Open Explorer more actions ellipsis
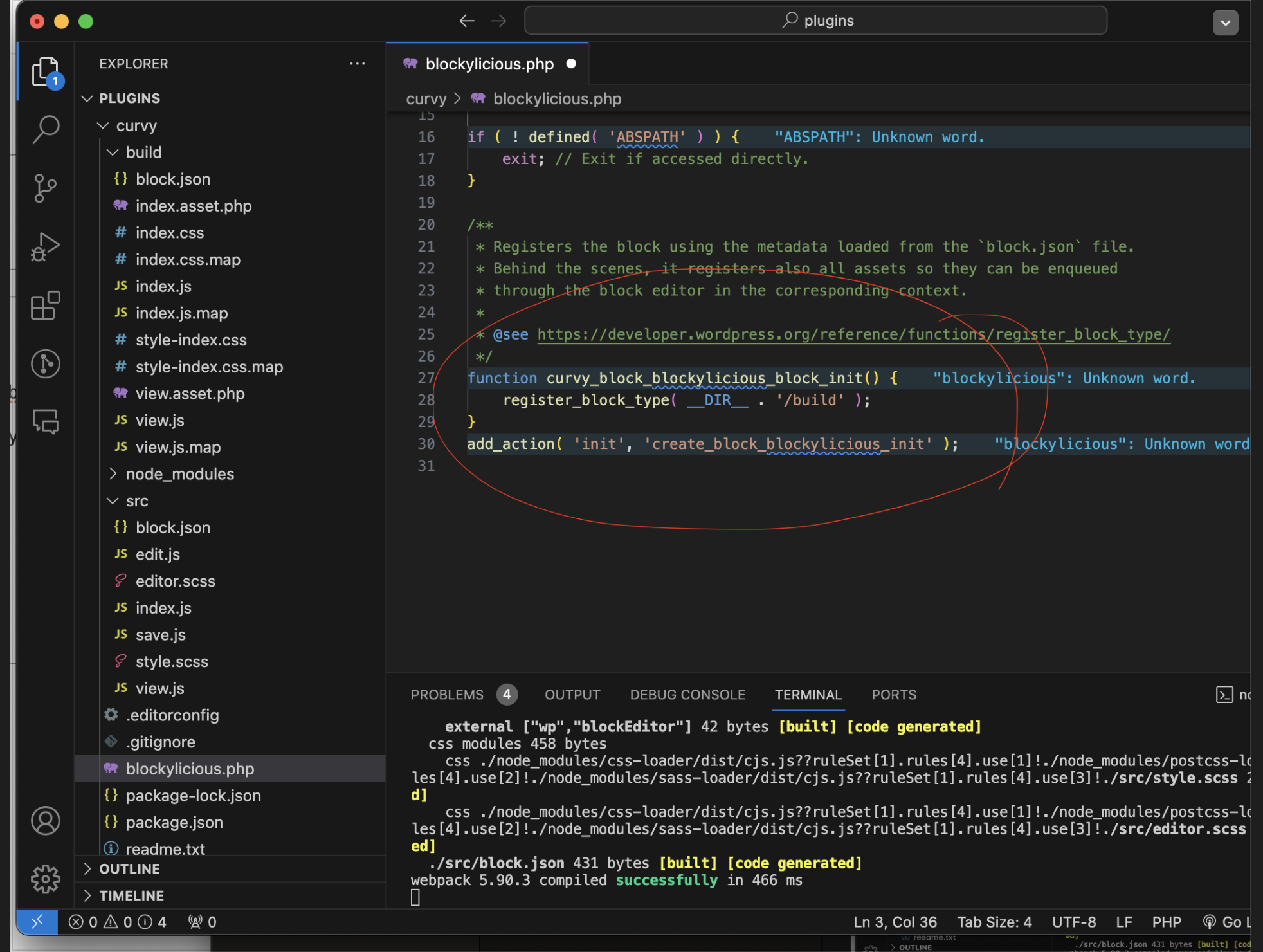1263x952 pixels. [x=358, y=64]
